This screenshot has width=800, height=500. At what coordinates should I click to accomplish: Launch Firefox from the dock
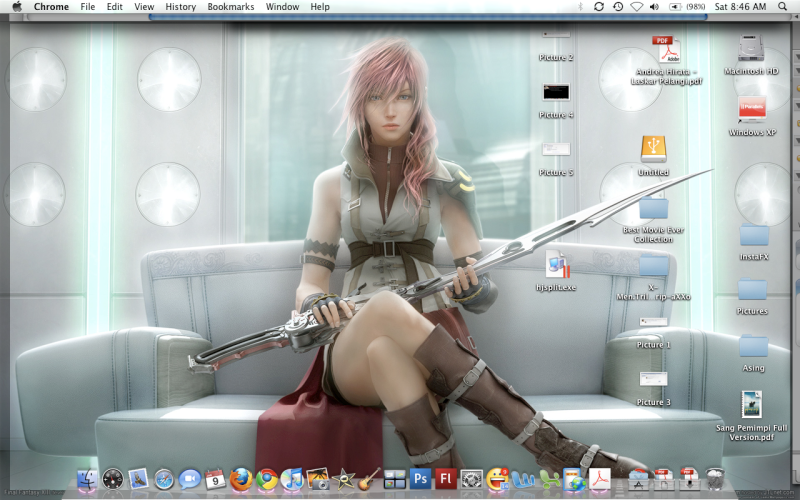(241, 480)
